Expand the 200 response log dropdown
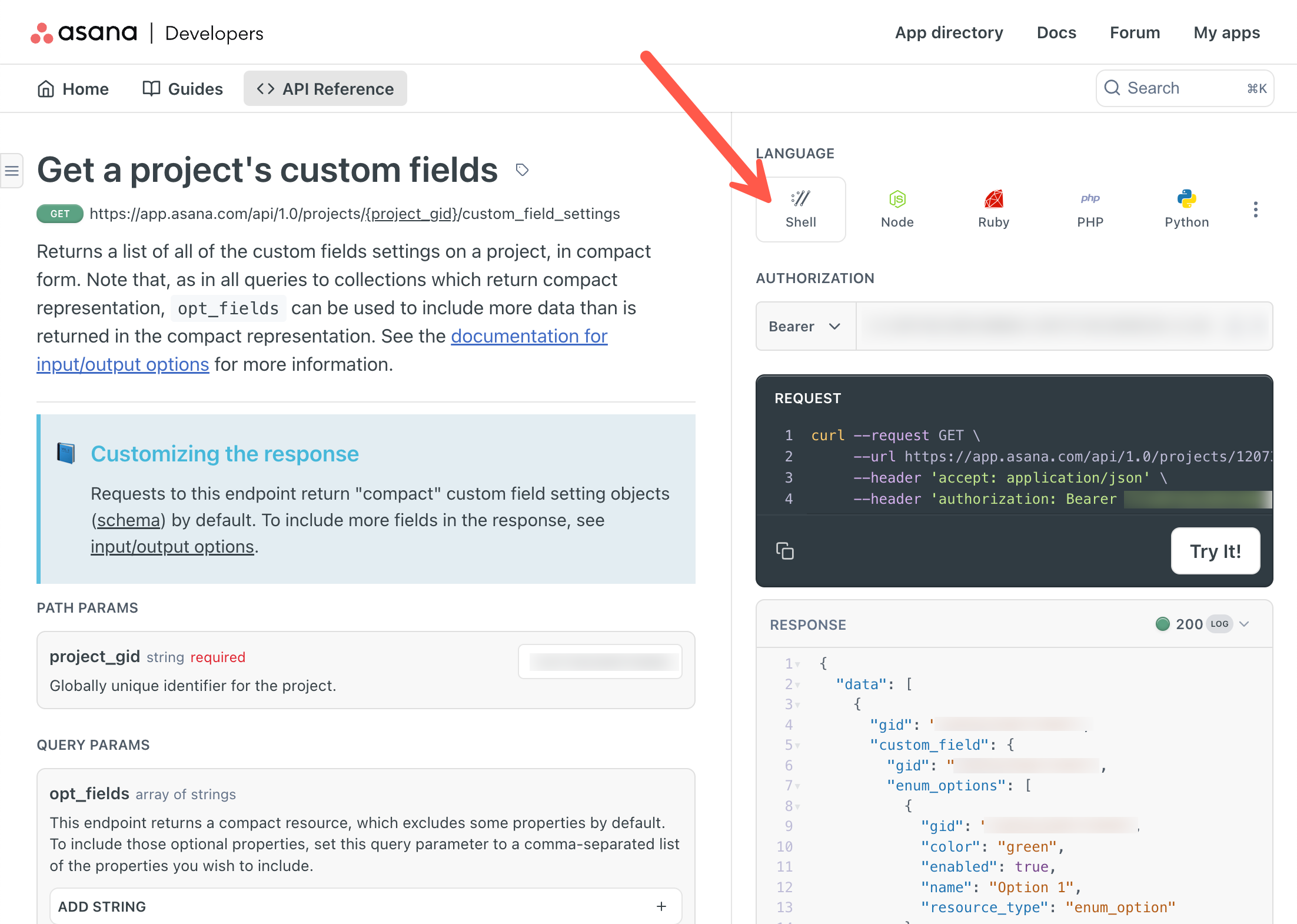The image size is (1297, 924). [x=1244, y=624]
